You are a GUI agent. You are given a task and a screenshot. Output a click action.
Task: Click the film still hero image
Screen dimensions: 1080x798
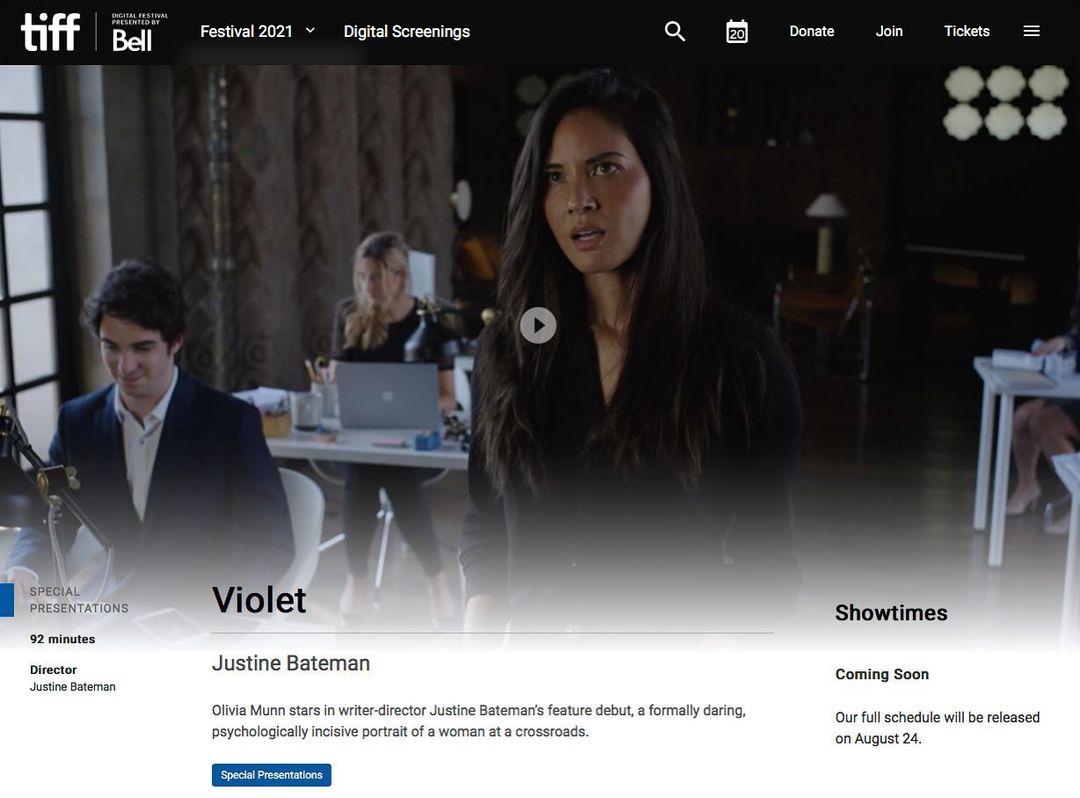(540, 324)
